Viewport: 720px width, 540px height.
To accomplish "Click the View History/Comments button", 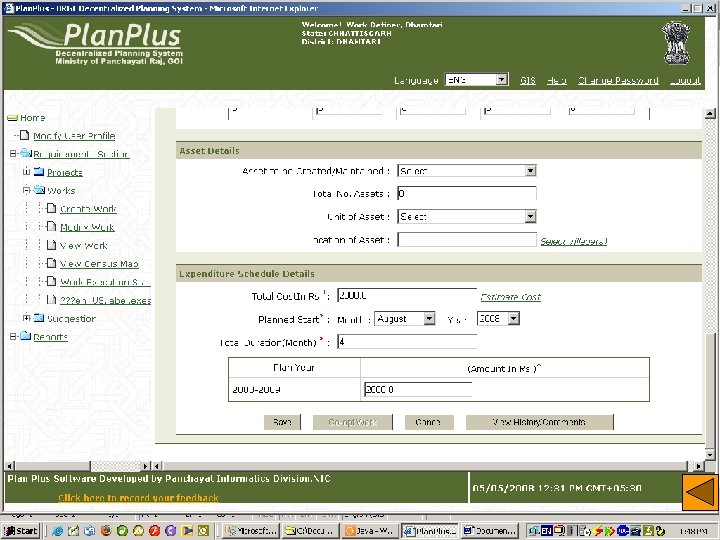I will [x=540, y=422].
